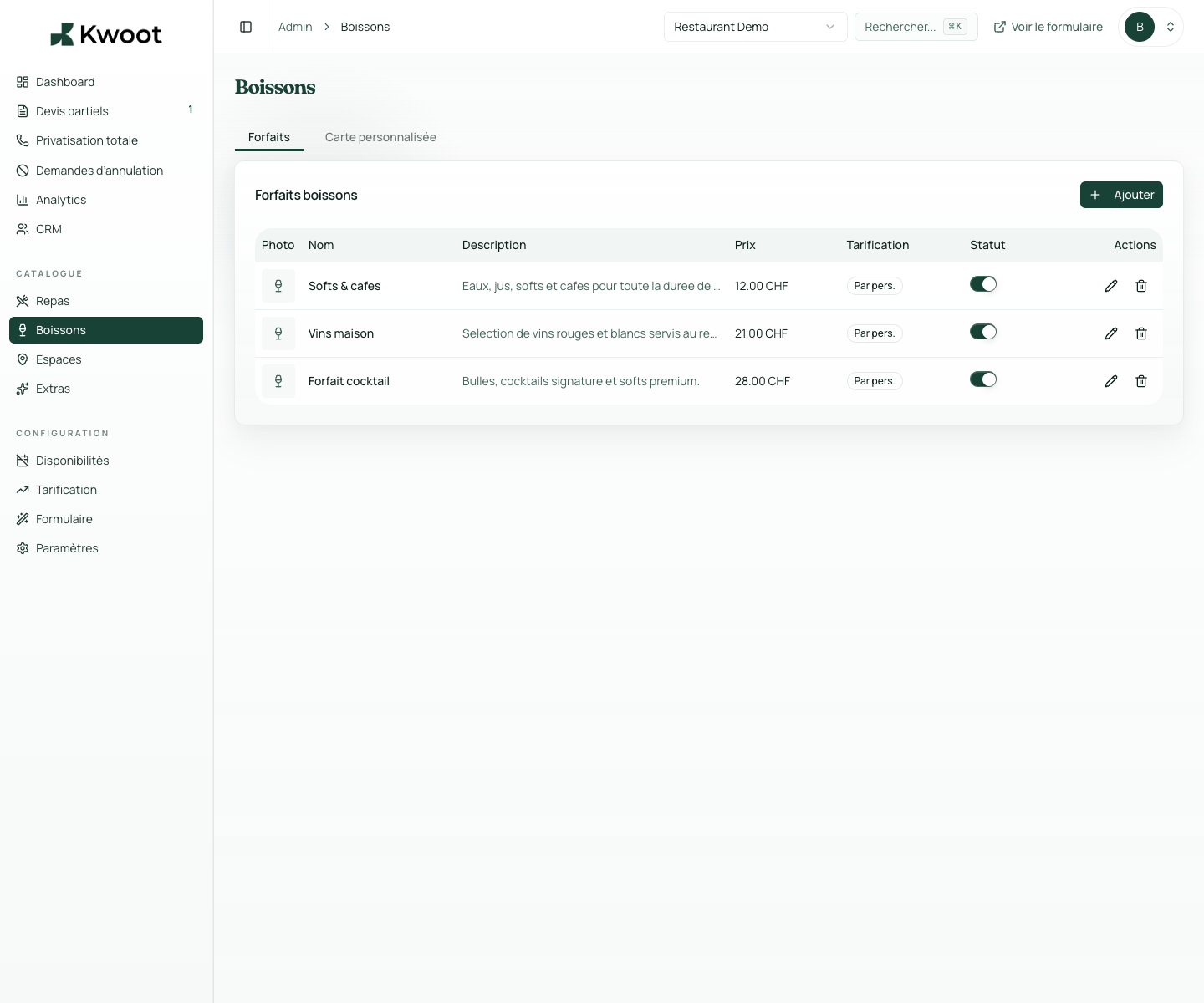This screenshot has width=1204, height=1003.
Task: Click Forfait cocktail photo placeholder
Action: click(x=278, y=381)
